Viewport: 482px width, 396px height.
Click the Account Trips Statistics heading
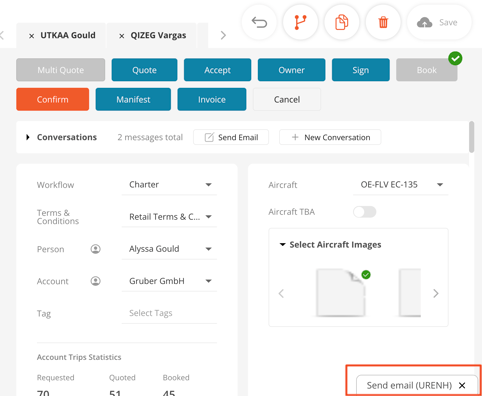[79, 357]
